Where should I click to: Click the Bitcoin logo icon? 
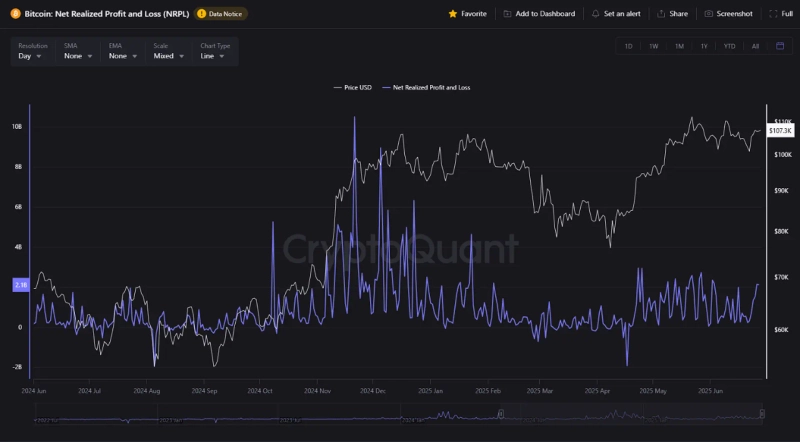(15, 14)
